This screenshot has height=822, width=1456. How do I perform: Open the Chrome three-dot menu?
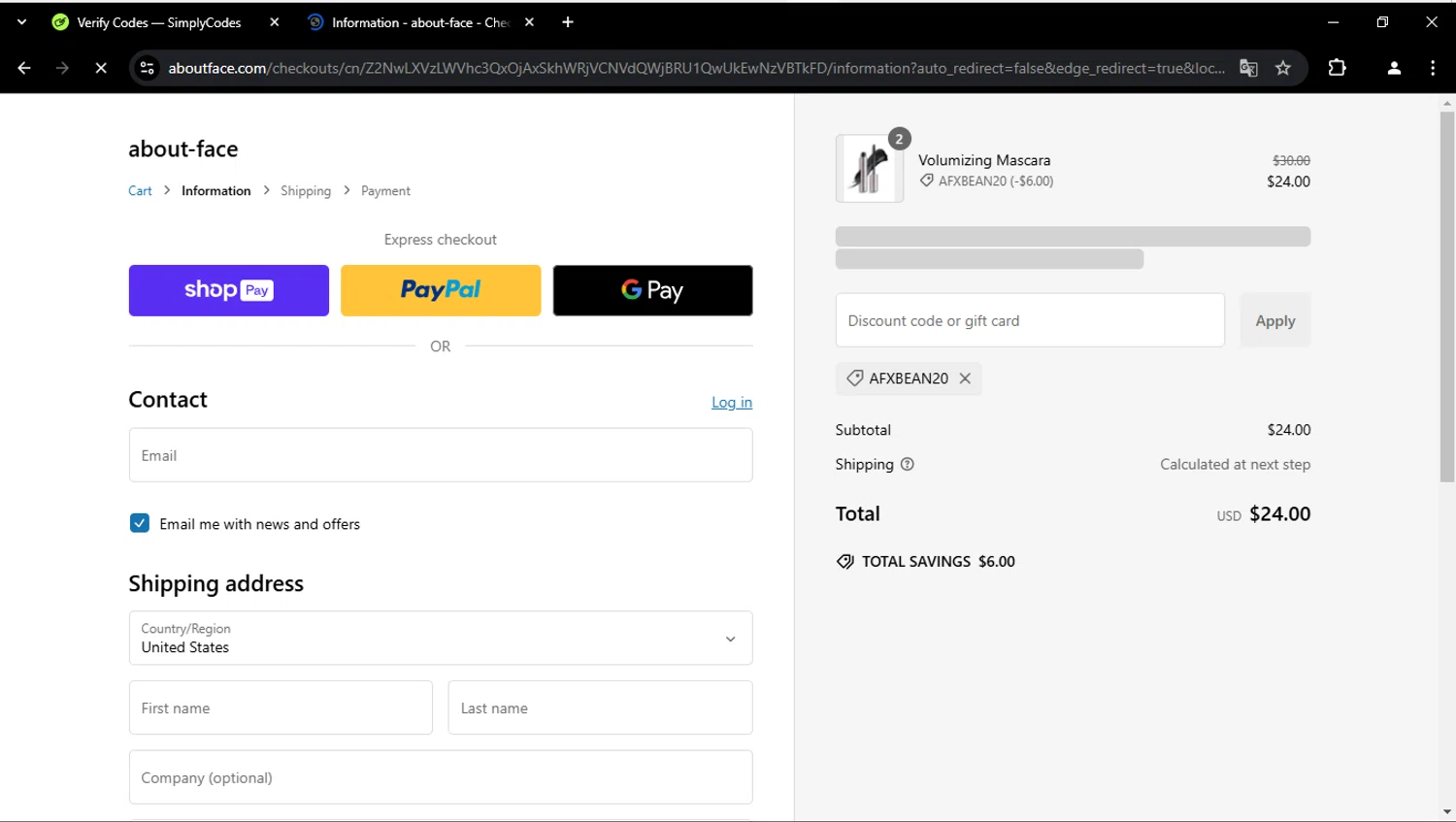1433,68
